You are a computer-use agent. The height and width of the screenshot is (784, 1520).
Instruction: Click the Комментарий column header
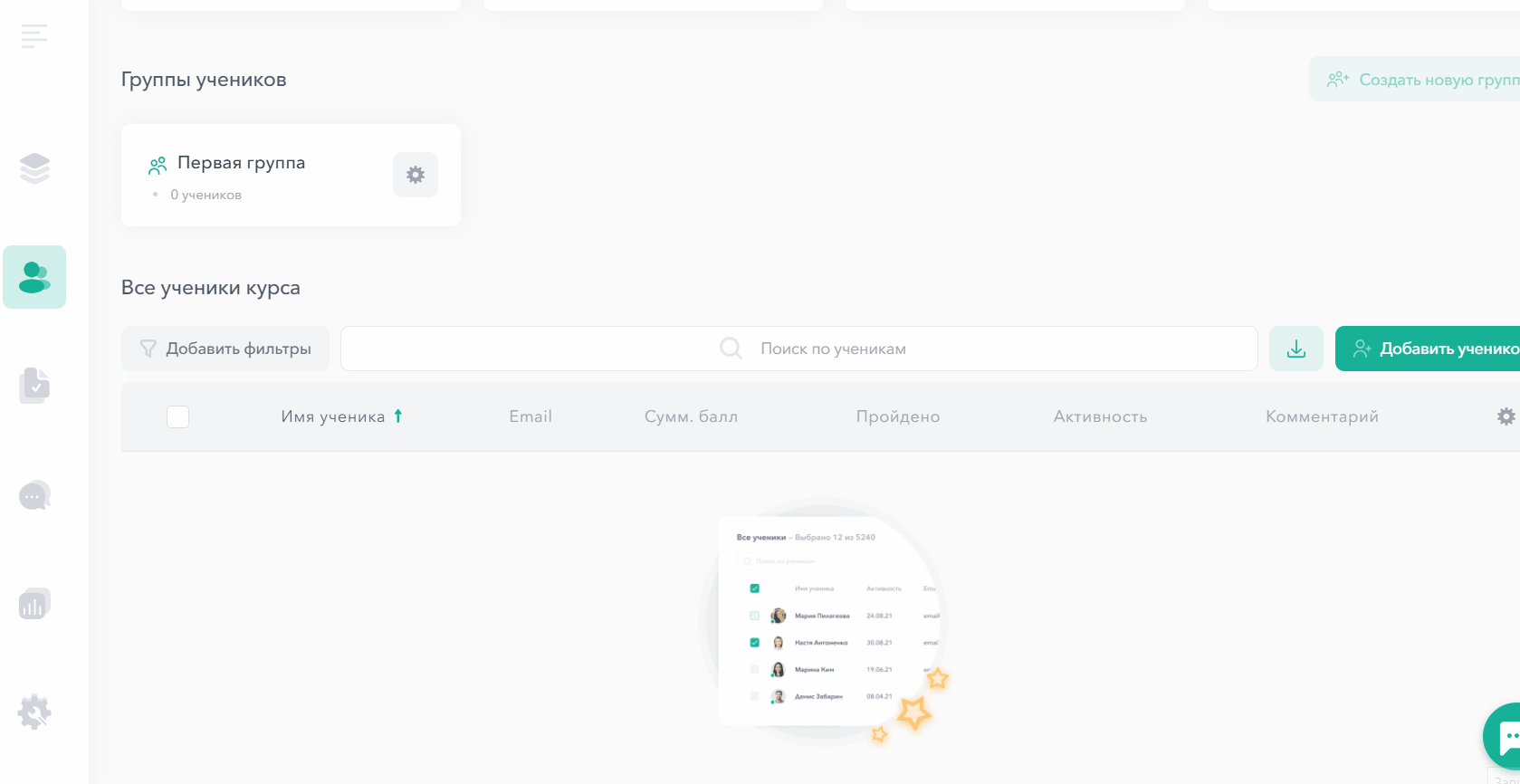1322,416
